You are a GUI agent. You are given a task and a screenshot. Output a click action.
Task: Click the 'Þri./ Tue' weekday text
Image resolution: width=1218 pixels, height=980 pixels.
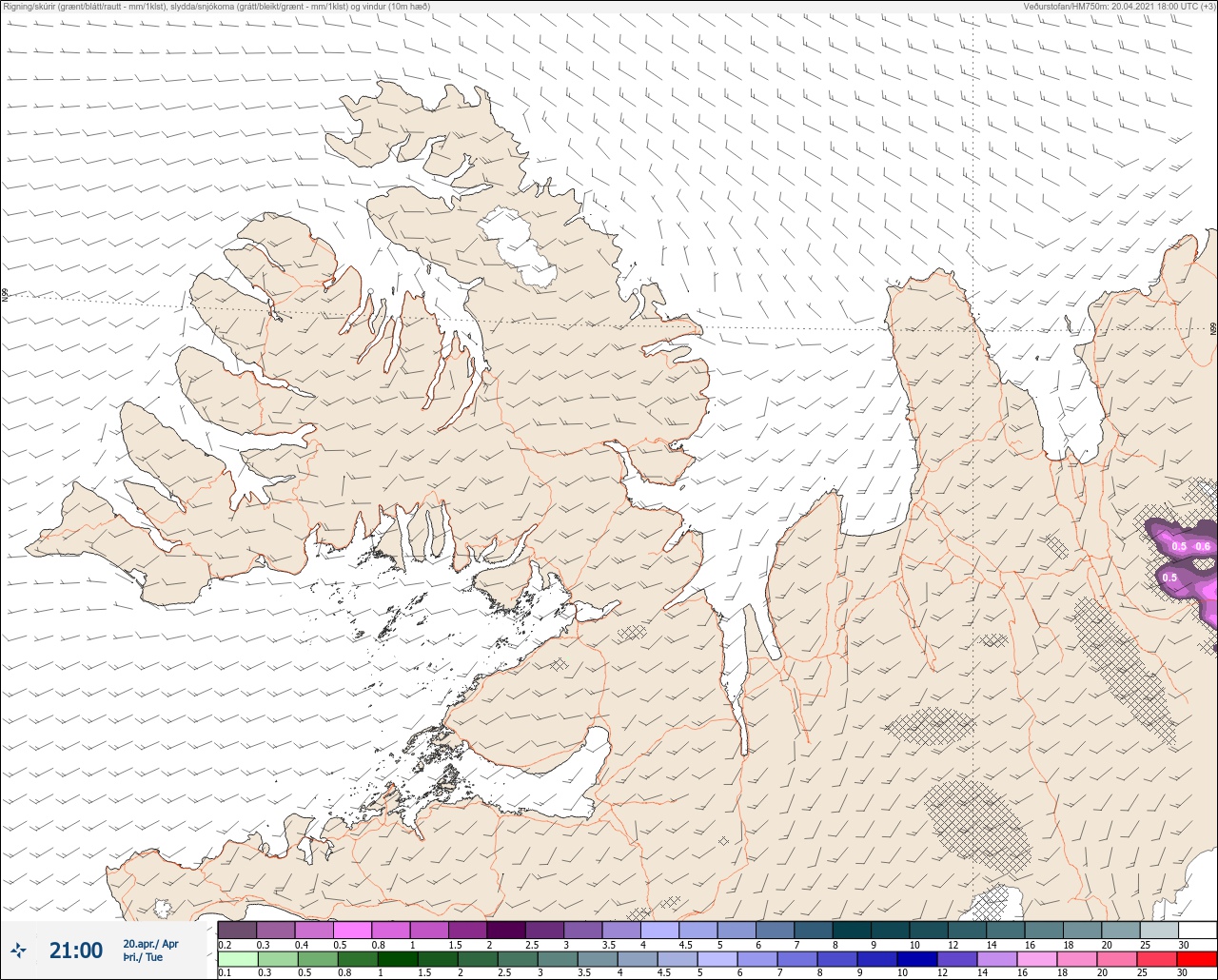(143, 957)
